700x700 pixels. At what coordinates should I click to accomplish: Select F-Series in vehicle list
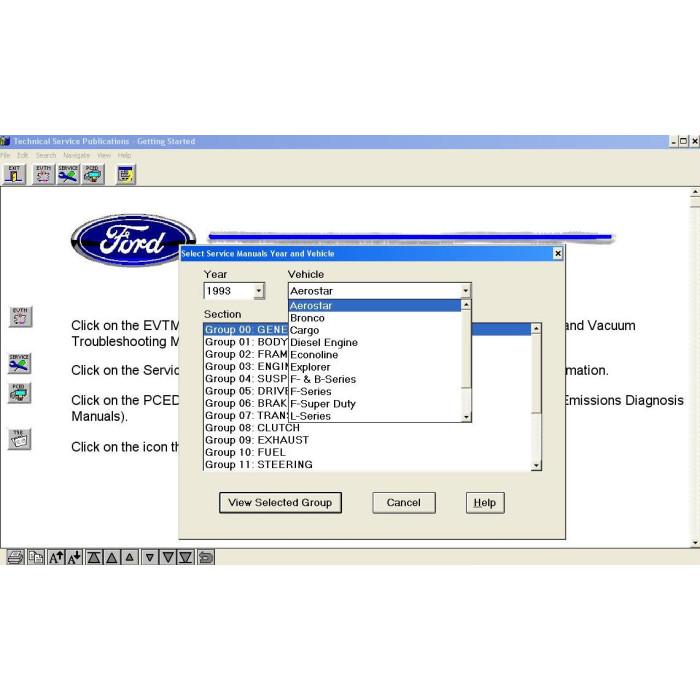[375, 392]
